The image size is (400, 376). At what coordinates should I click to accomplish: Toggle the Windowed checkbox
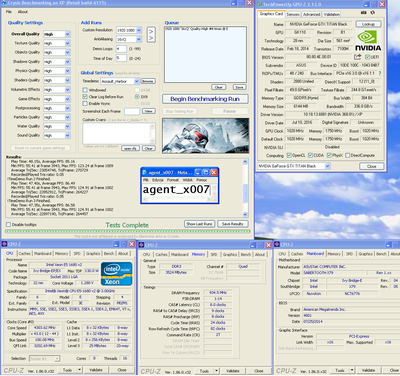[85, 90]
